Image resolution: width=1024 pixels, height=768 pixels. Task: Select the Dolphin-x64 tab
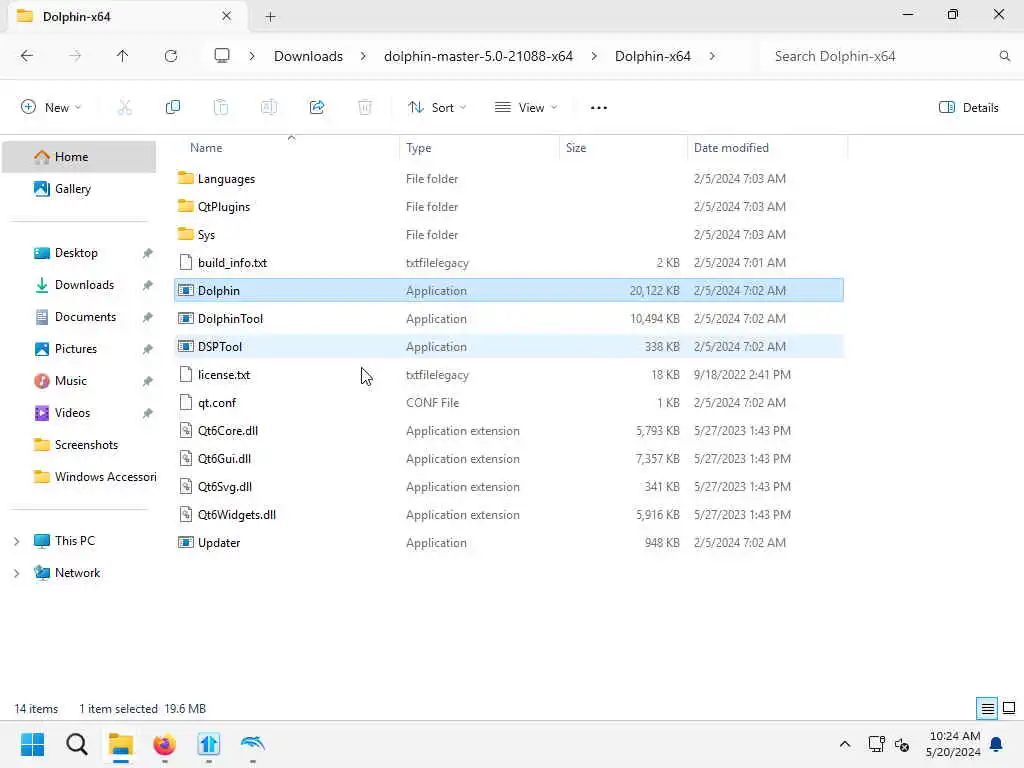[127, 16]
